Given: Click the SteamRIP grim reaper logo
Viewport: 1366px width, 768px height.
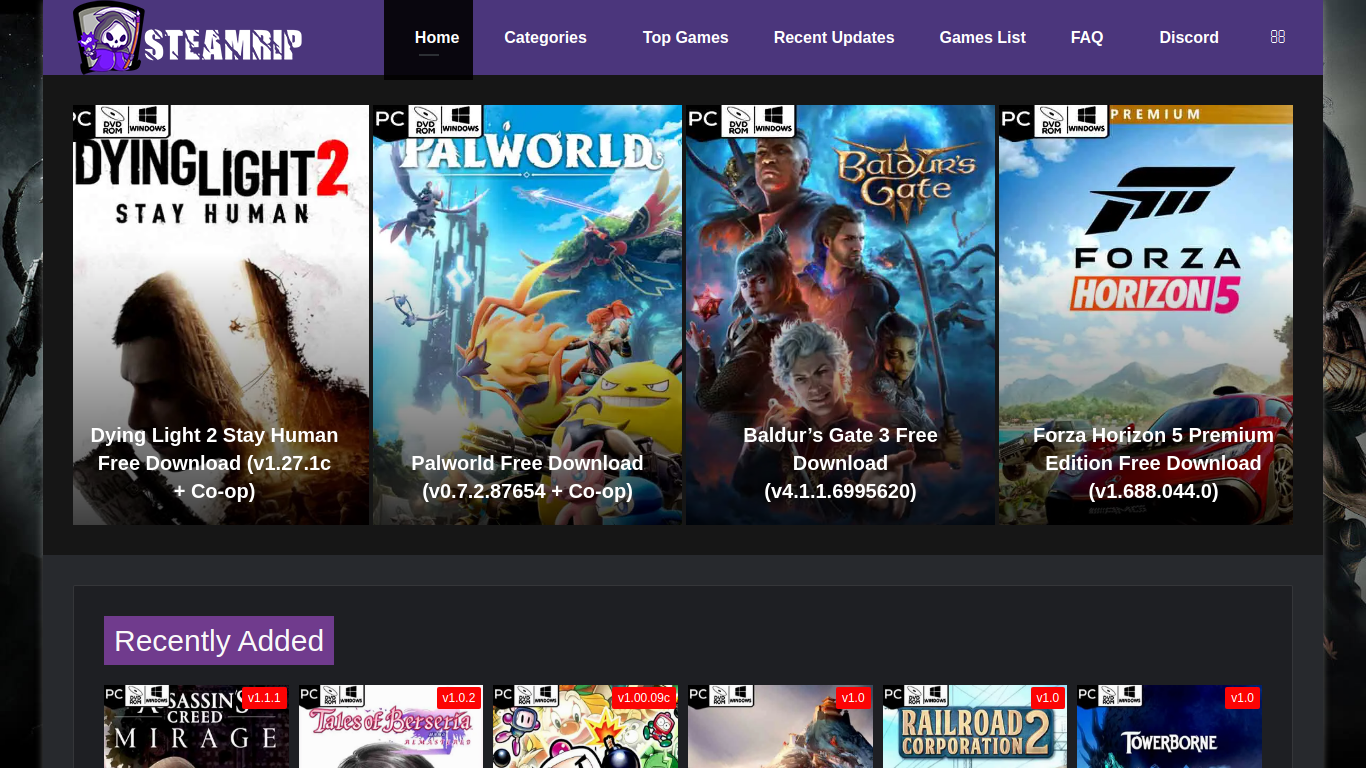Looking at the screenshot, I should pyautogui.click(x=188, y=38).
